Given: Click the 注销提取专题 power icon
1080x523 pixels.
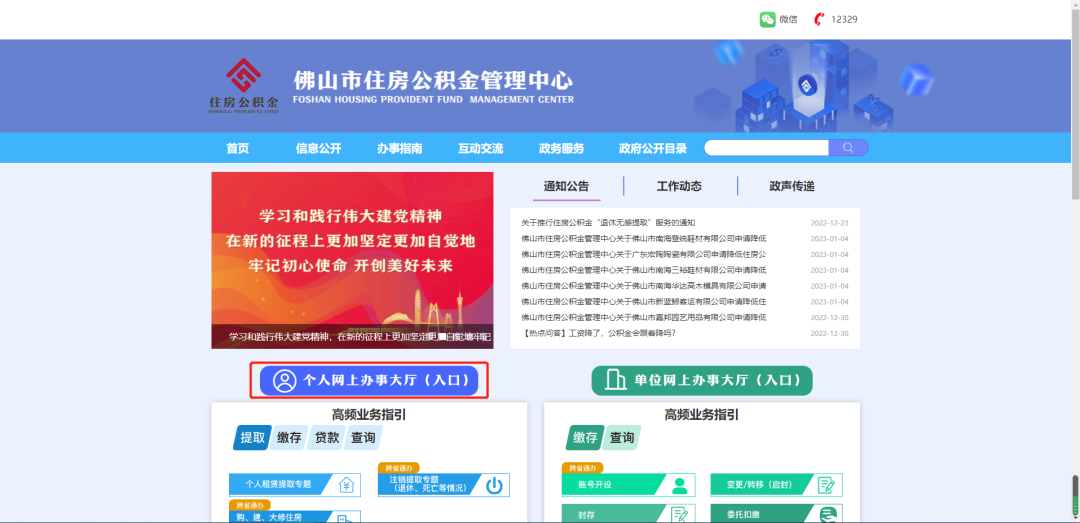Looking at the screenshot, I should [494, 485].
